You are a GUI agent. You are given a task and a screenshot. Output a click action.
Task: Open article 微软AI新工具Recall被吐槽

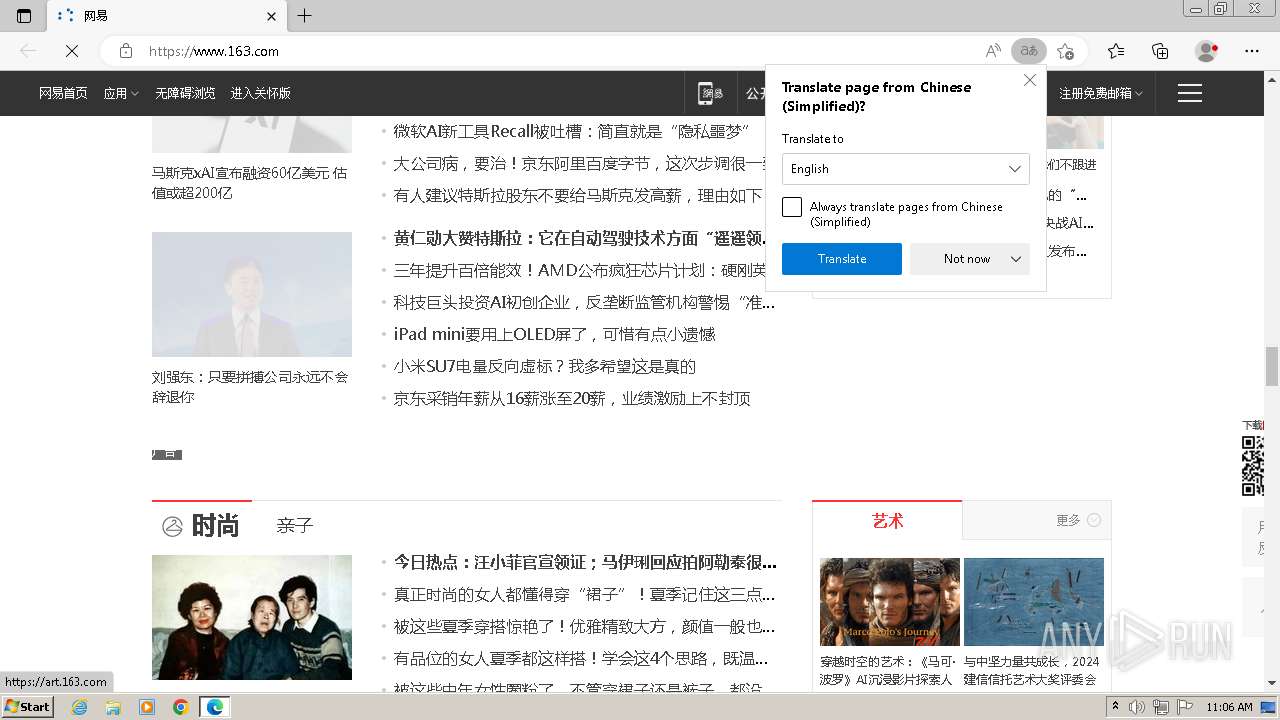(572, 131)
